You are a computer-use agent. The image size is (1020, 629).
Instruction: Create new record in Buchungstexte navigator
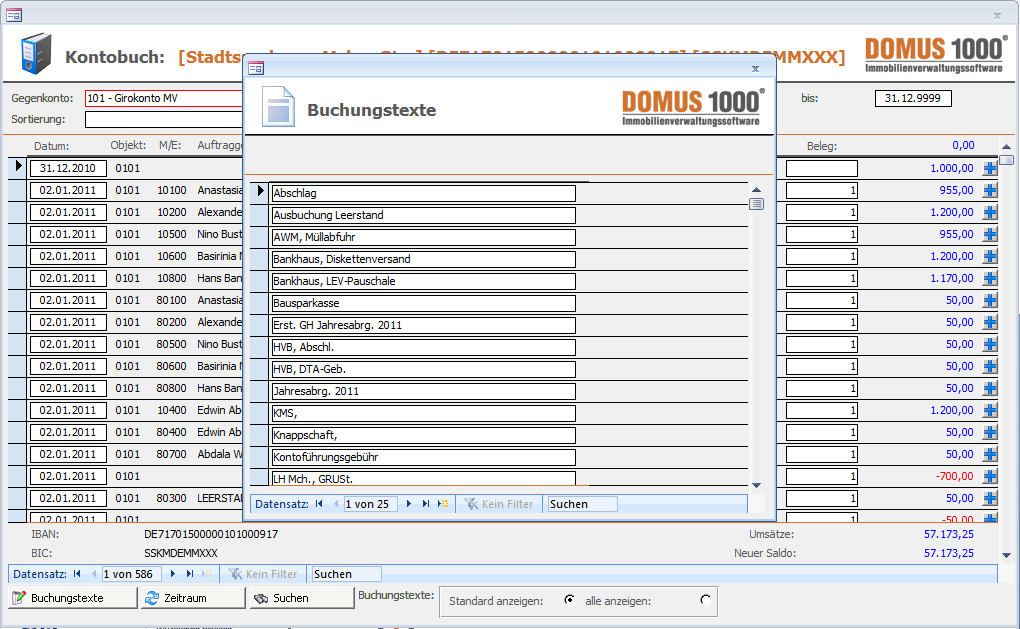[x=443, y=503]
